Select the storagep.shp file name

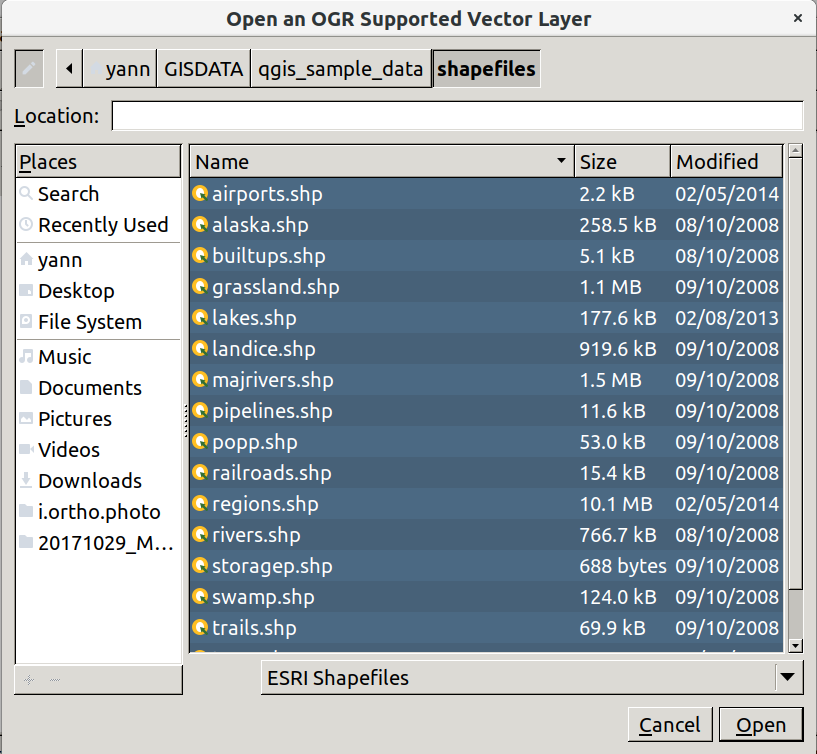272,566
